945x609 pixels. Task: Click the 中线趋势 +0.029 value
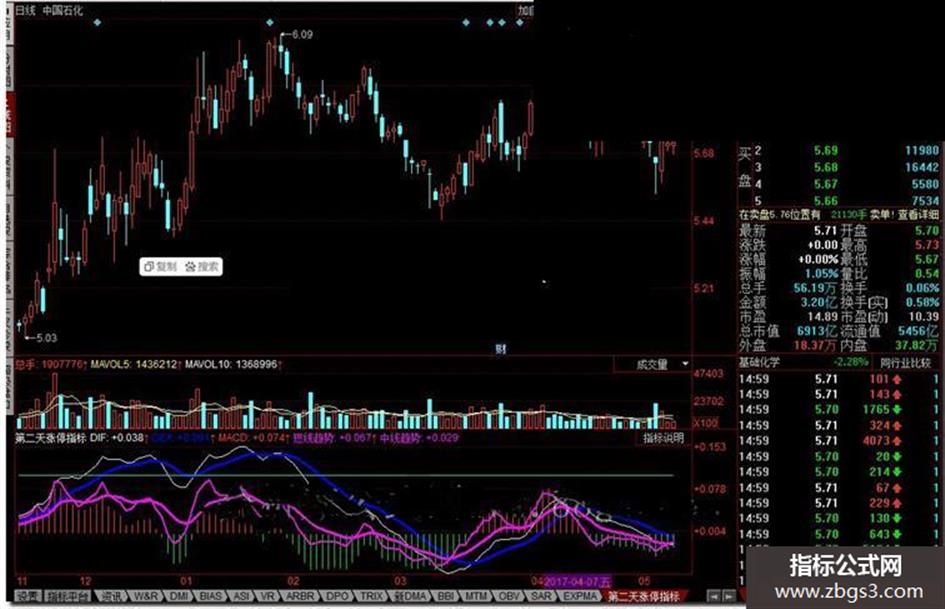[x=419, y=437]
